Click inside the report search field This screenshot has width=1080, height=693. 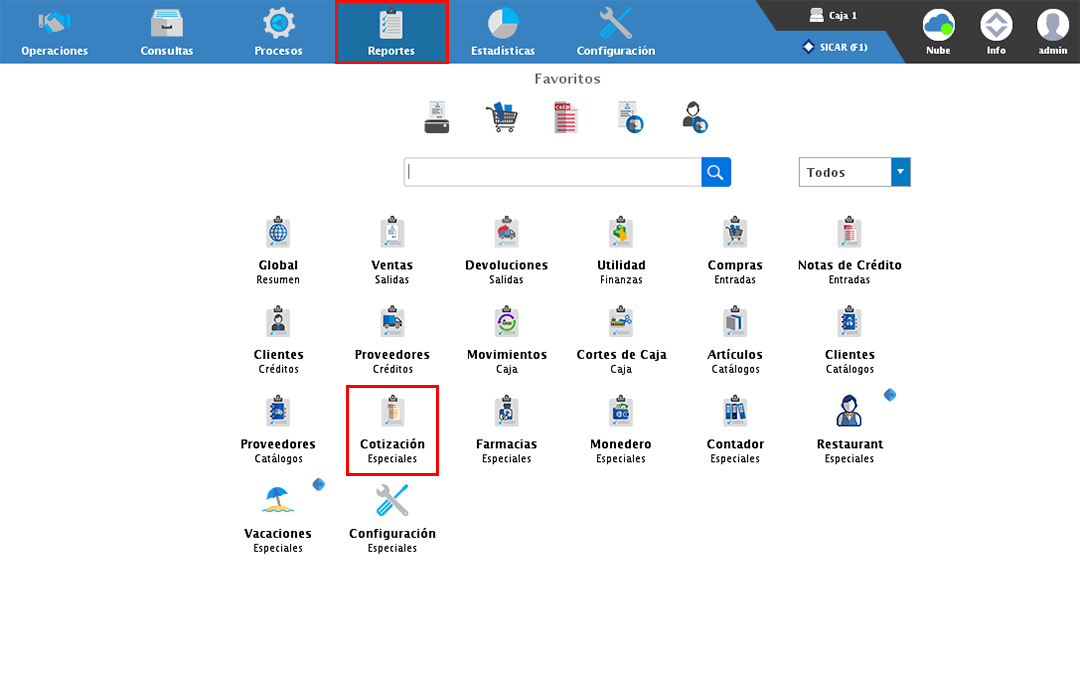(x=552, y=172)
